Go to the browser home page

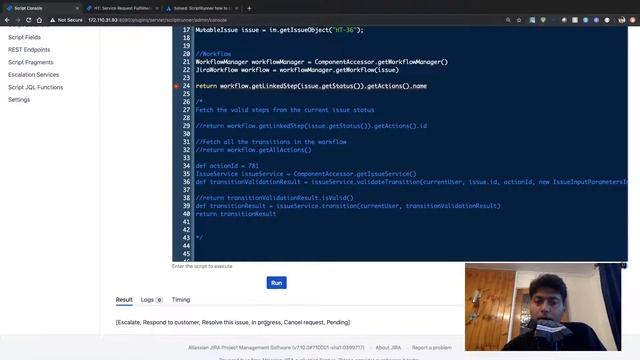(39, 20)
